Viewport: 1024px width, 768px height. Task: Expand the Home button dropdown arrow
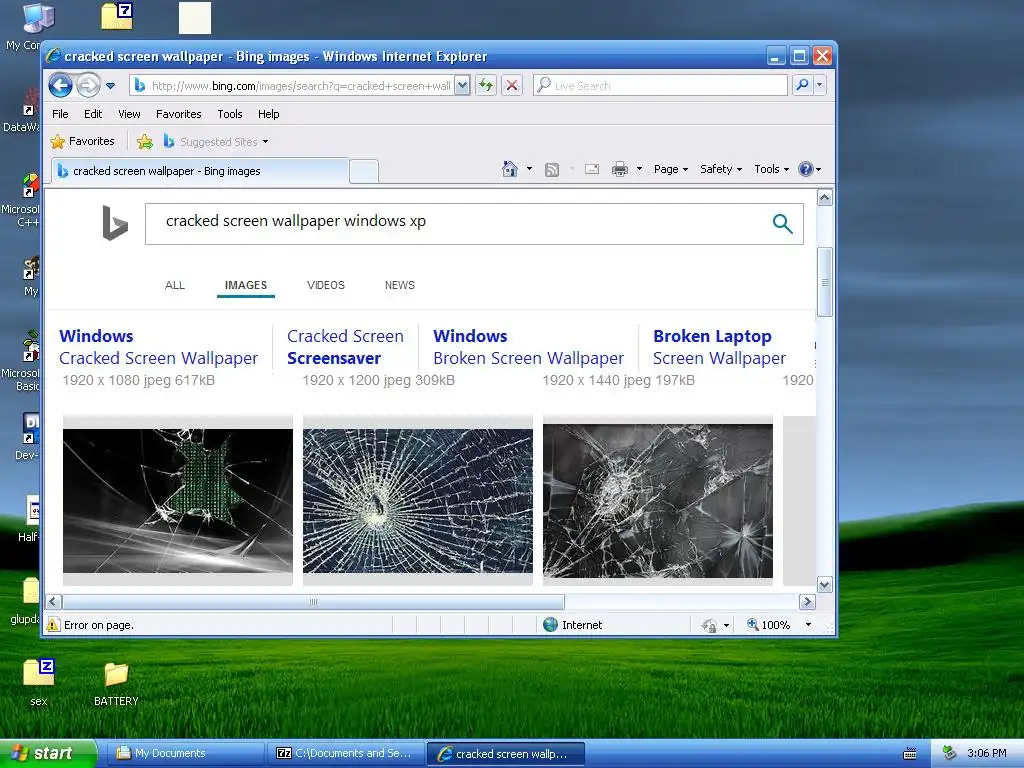click(x=529, y=169)
